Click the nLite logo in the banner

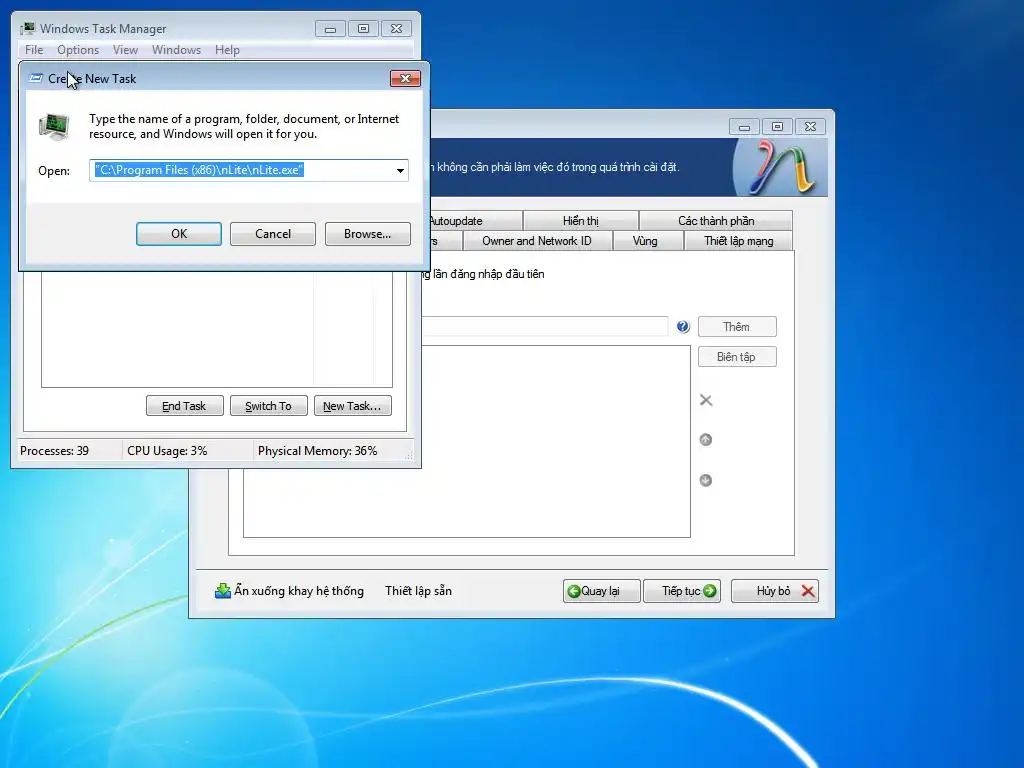tap(781, 167)
